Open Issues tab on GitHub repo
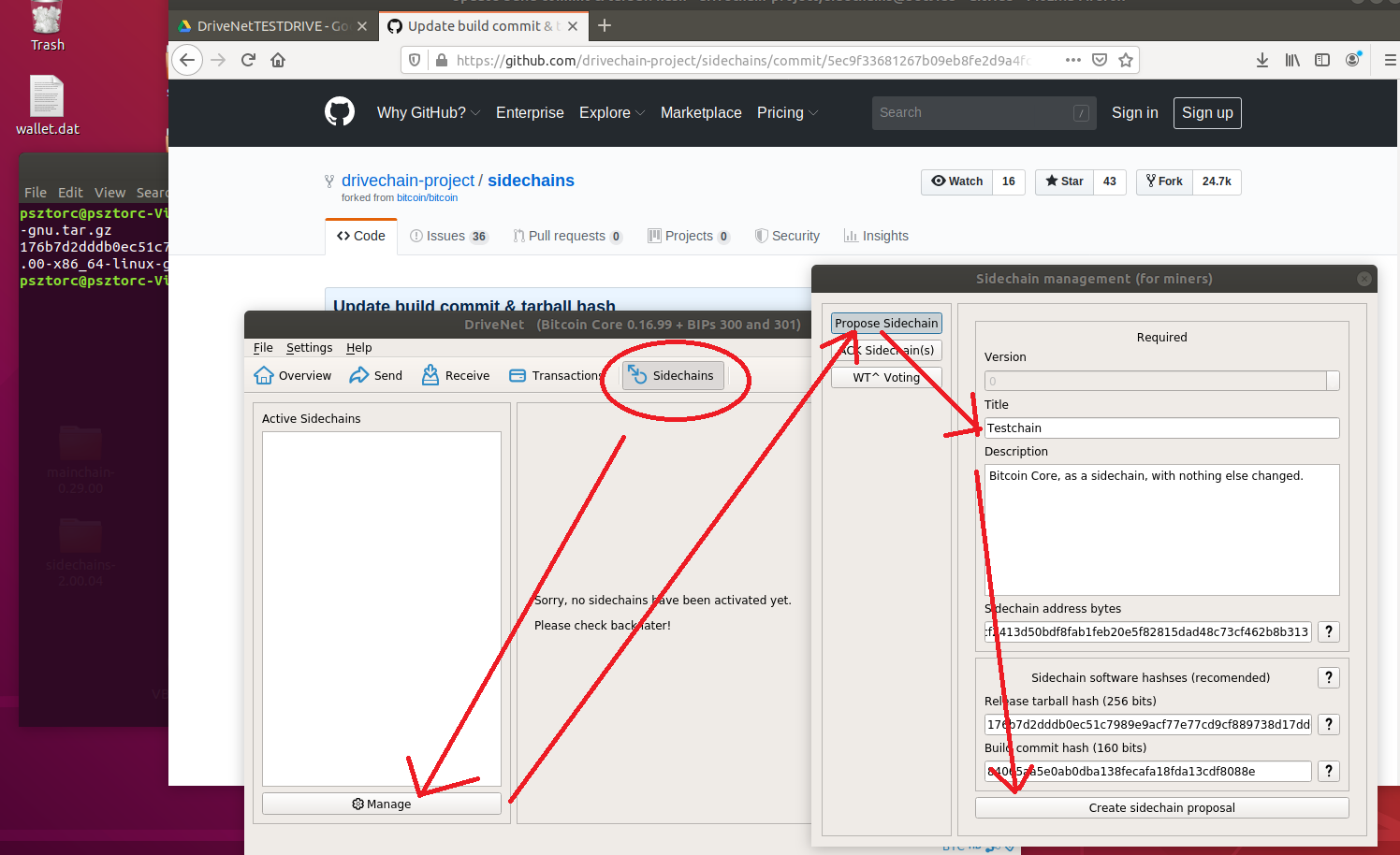The height and width of the screenshot is (855, 1400). (x=449, y=236)
